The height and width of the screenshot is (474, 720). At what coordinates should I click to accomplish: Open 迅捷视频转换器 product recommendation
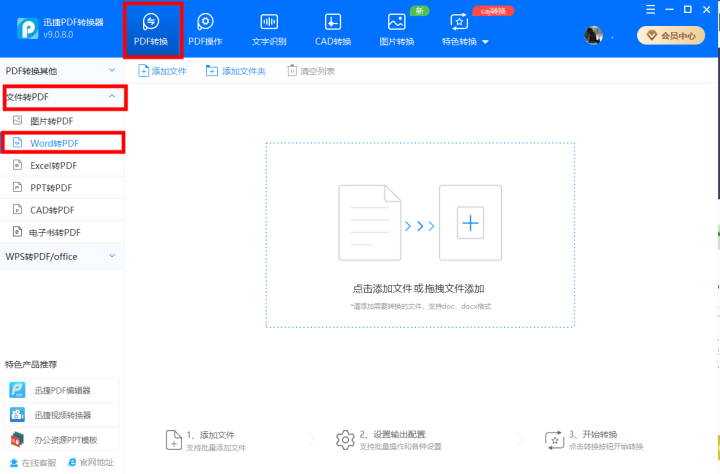pos(62,415)
